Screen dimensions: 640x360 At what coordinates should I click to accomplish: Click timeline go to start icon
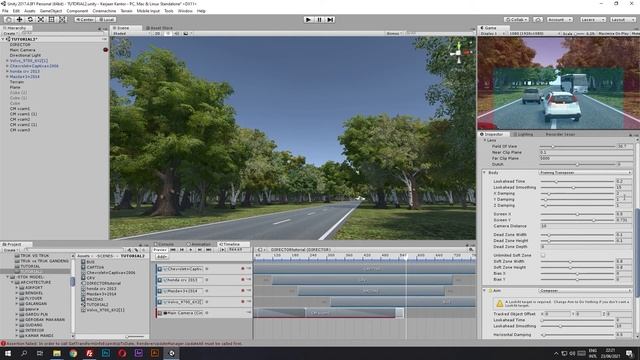pyautogui.click(x=173, y=249)
